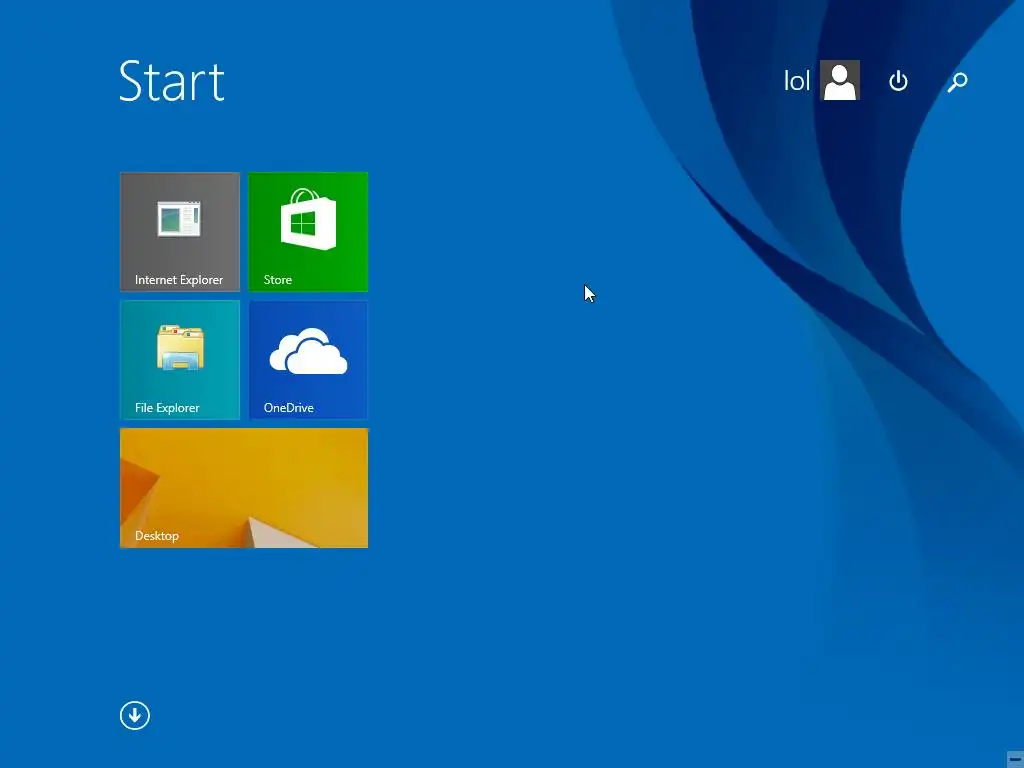The height and width of the screenshot is (768, 1024).
Task: Open the OneDrive tile
Action: click(308, 360)
